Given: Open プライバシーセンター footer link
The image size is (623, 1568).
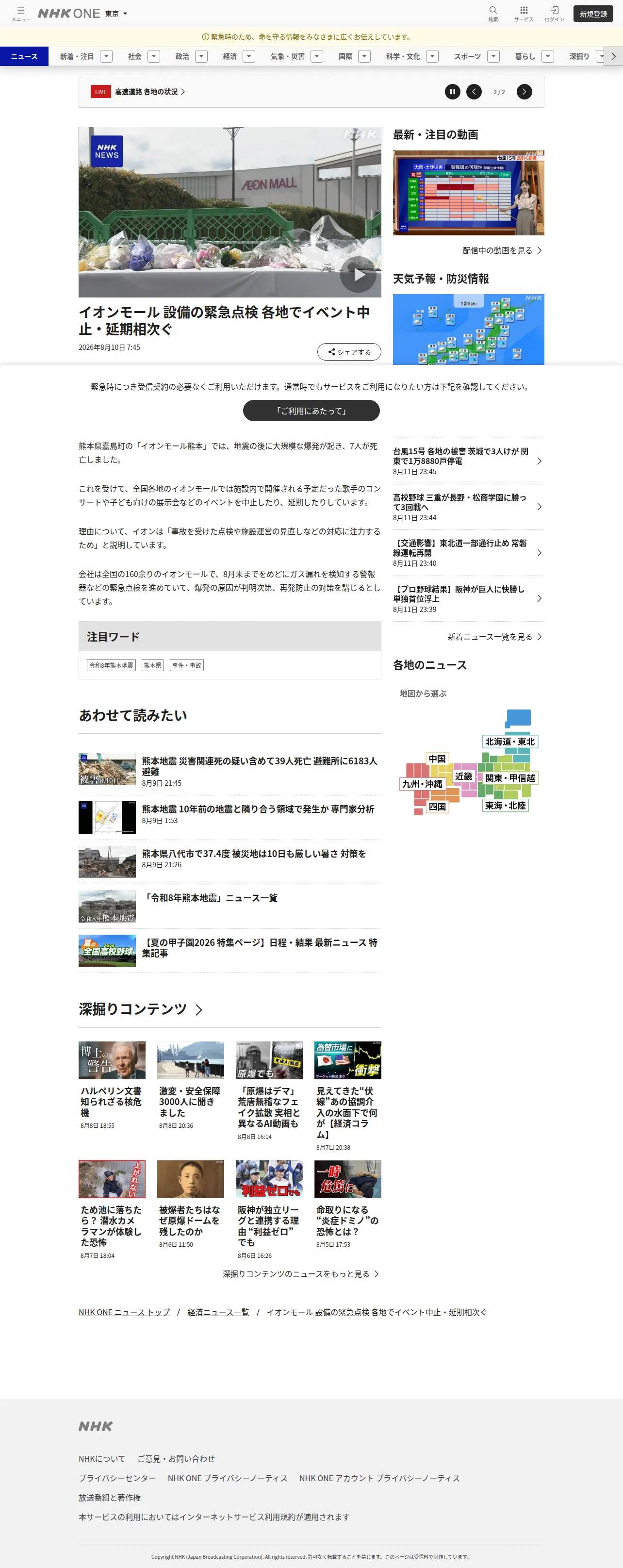Looking at the screenshot, I should [117, 1478].
